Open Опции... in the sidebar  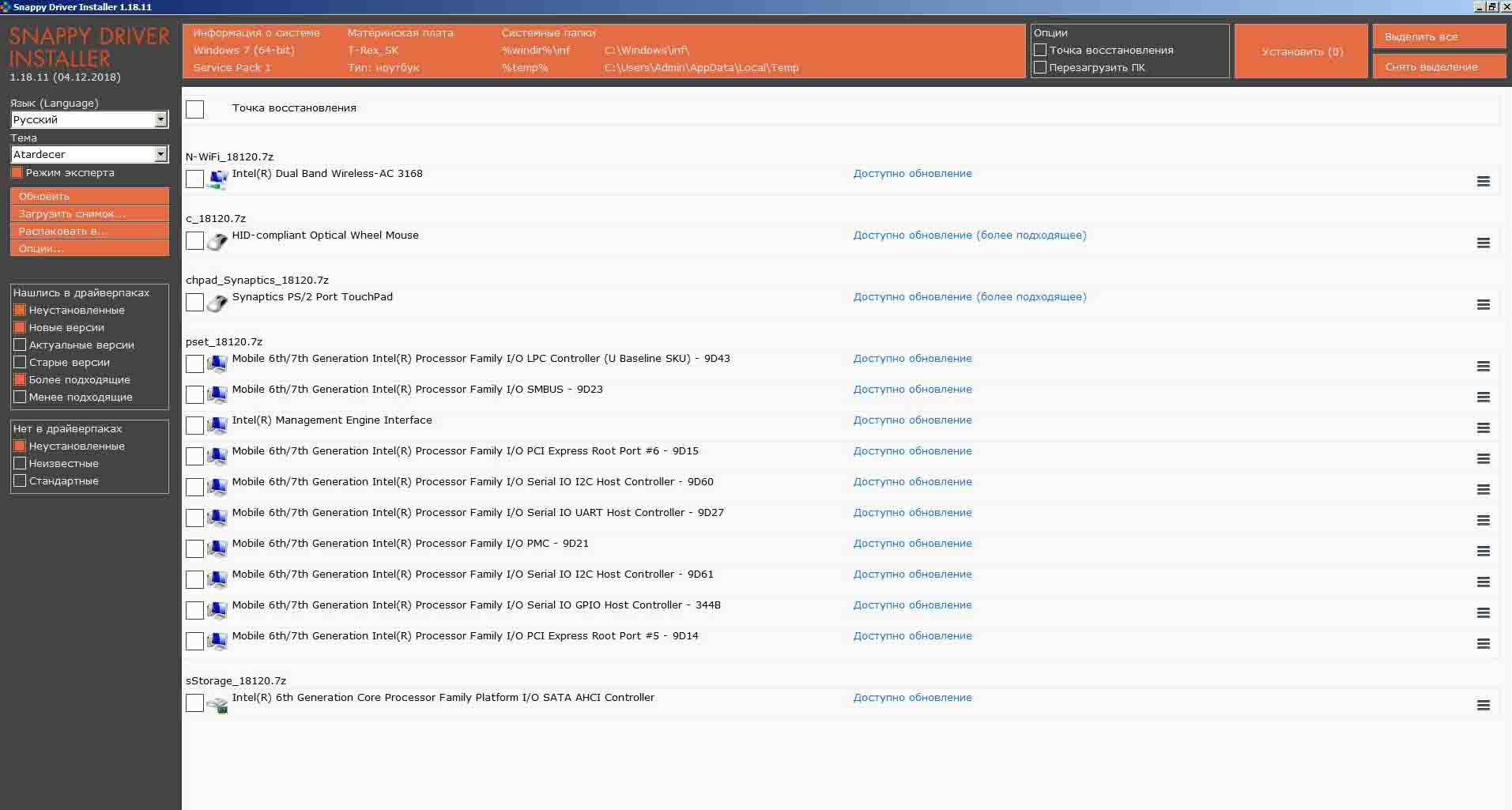(89, 248)
